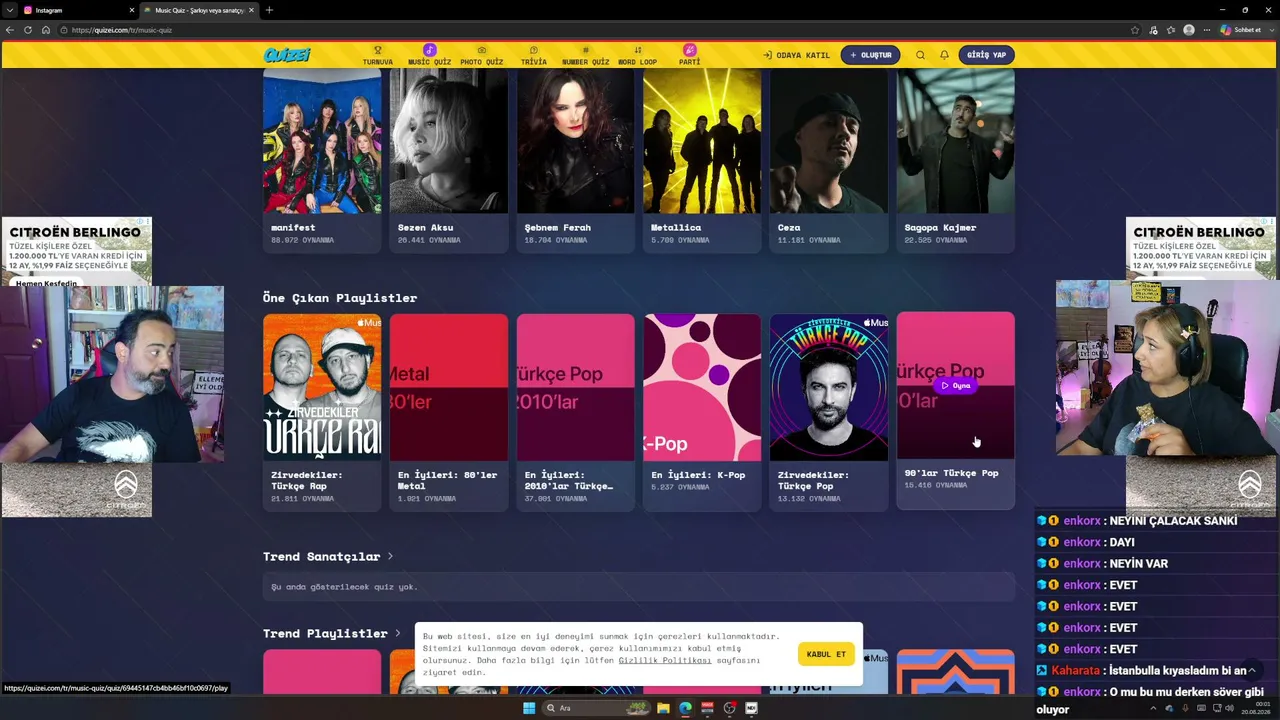1280x720 pixels.
Task: Open Microsoft Edge from the taskbar
Action: 685,708
